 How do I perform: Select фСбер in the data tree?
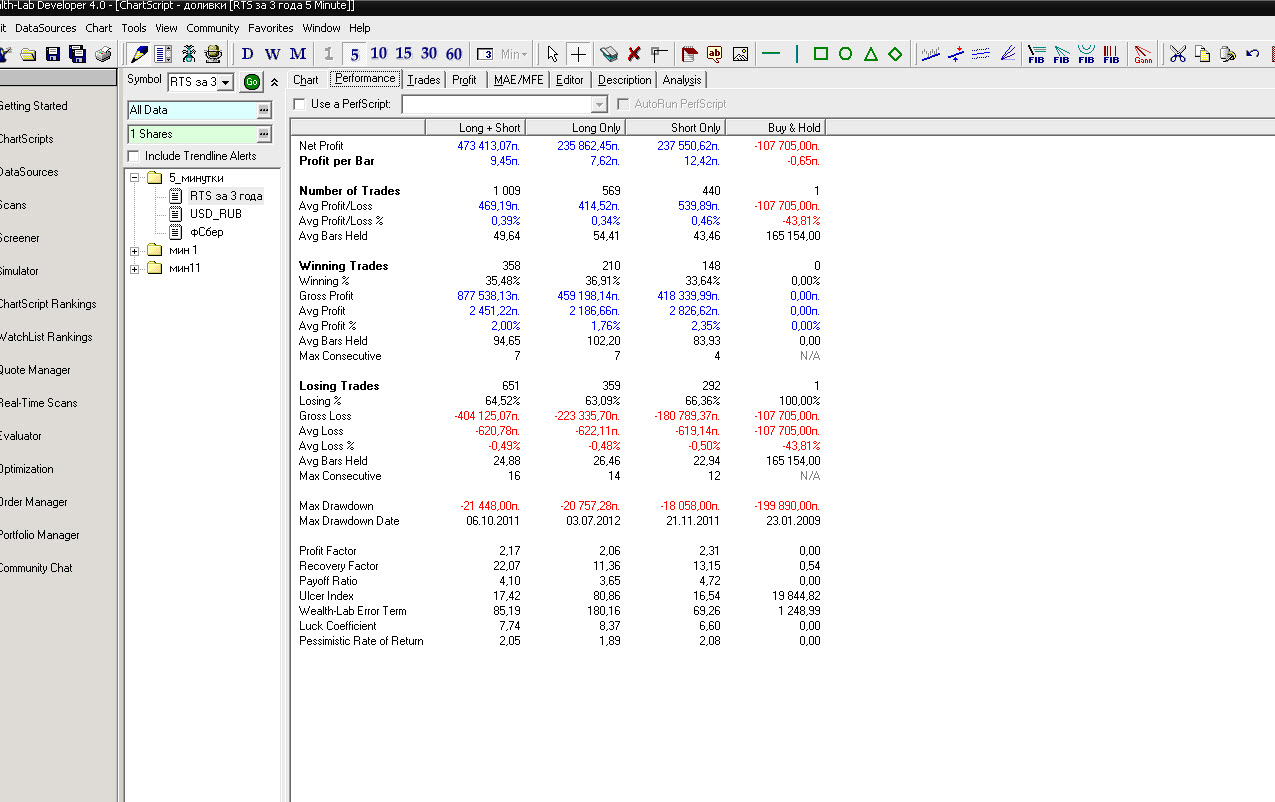206,232
